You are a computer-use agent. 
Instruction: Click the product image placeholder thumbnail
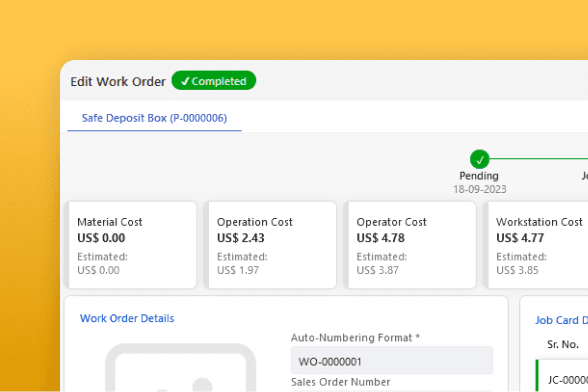tap(180, 368)
